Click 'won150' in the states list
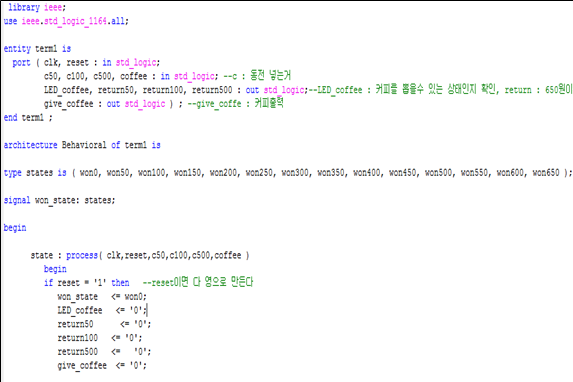The image size is (573, 382). [187, 173]
